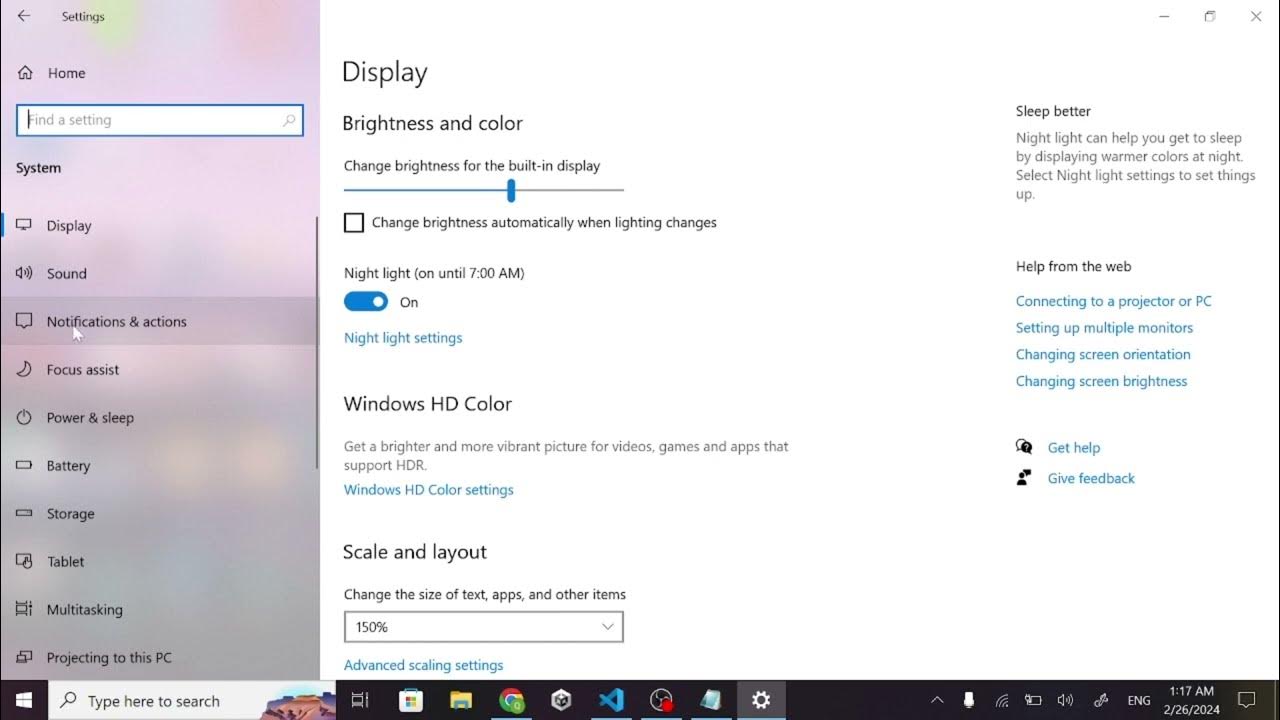
Task: Click the Get help link text
Action: [x=1074, y=448]
